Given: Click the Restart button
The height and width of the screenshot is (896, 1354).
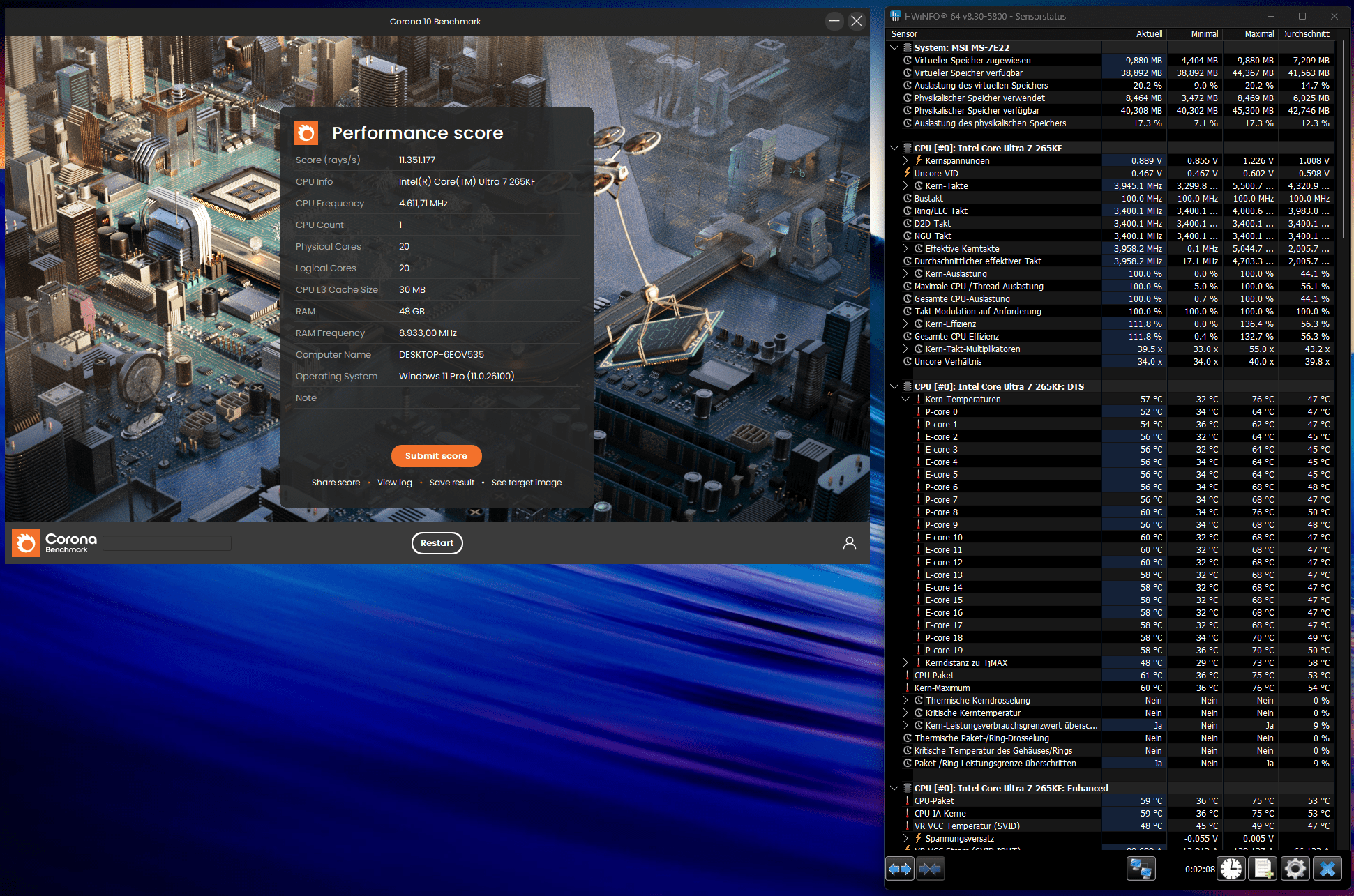Looking at the screenshot, I should point(437,543).
